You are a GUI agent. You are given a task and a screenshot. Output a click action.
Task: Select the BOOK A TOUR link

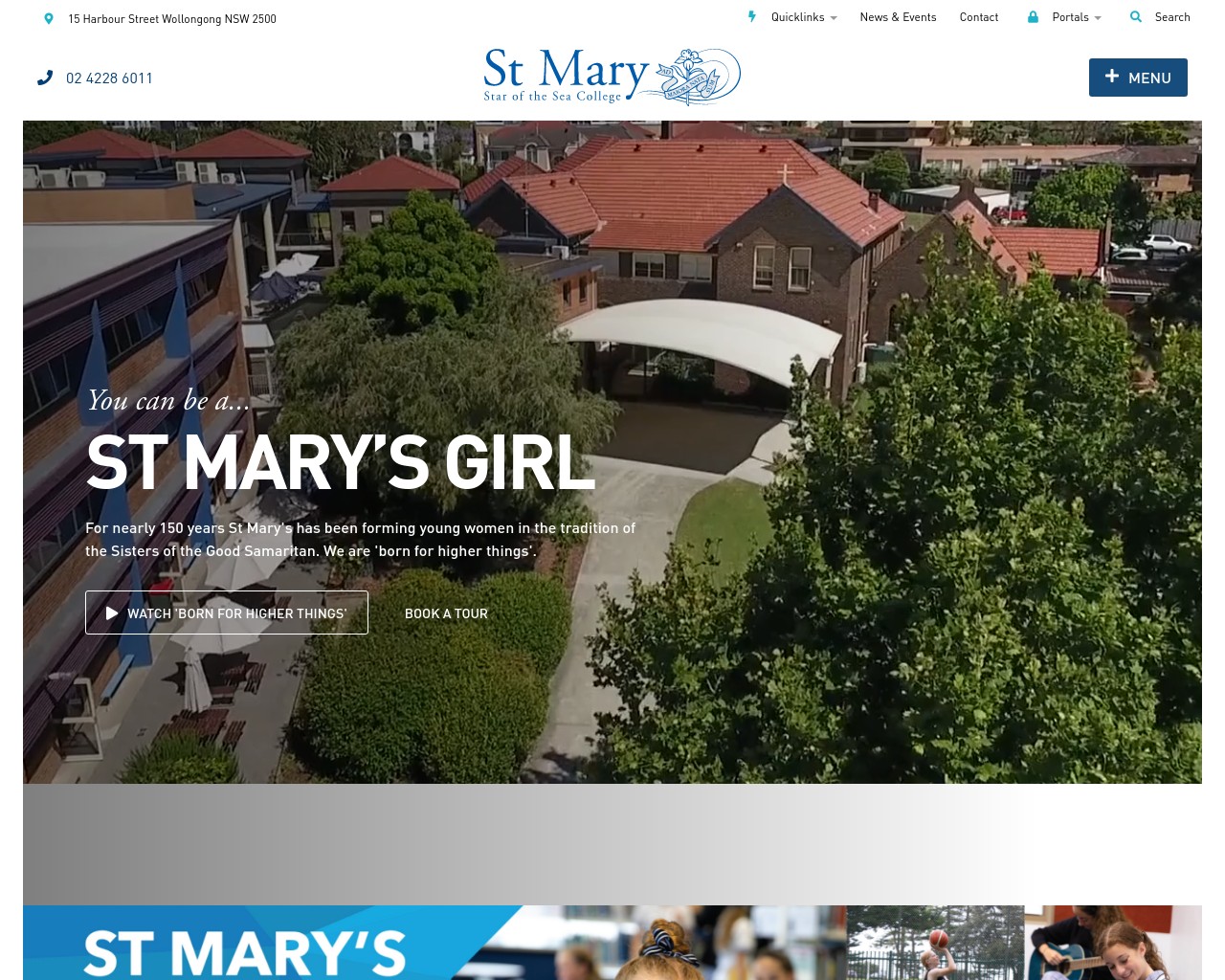point(446,612)
